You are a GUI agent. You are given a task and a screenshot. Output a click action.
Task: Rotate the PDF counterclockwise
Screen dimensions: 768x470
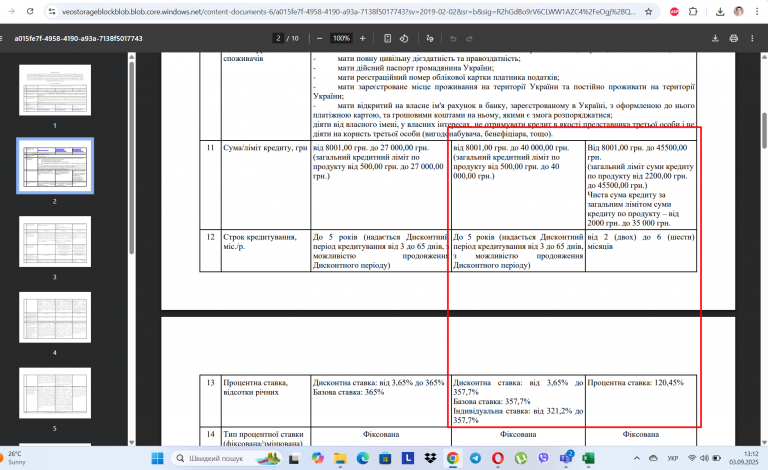[x=404, y=38]
